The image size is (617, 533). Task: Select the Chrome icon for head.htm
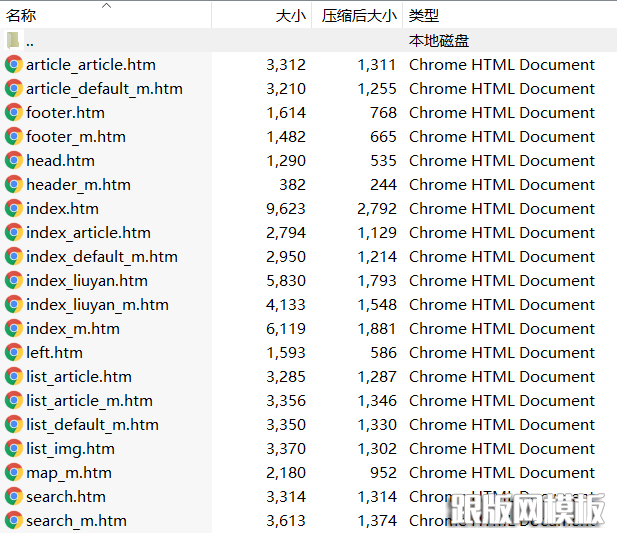pyautogui.click(x=14, y=160)
